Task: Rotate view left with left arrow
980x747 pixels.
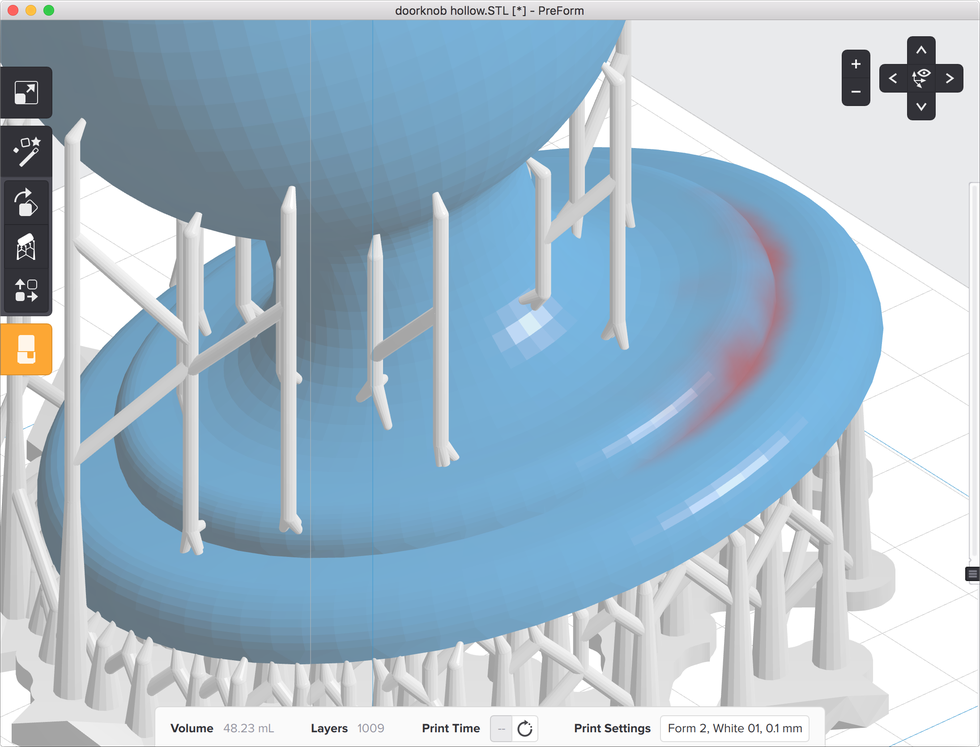Action: click(893, 78)
